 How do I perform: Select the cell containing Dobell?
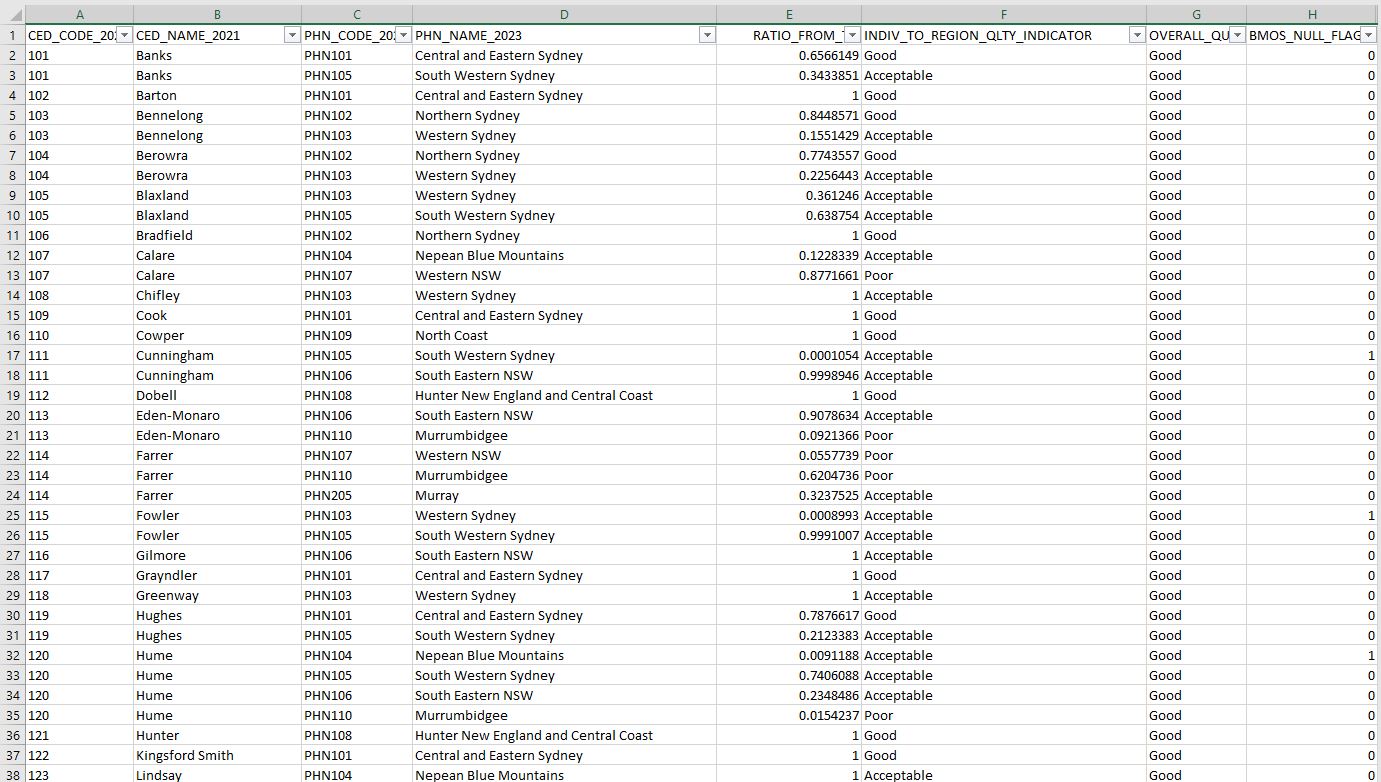(x=217, y=395)
